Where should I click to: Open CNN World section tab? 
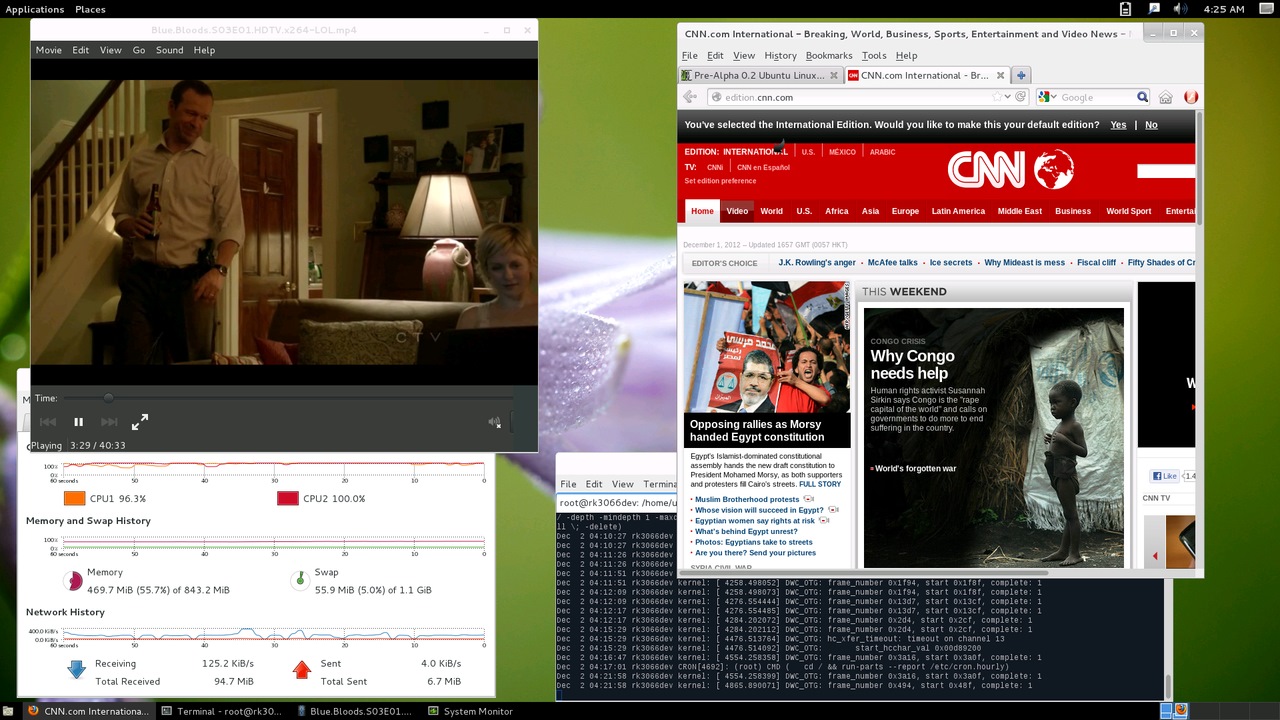(771, 211)
